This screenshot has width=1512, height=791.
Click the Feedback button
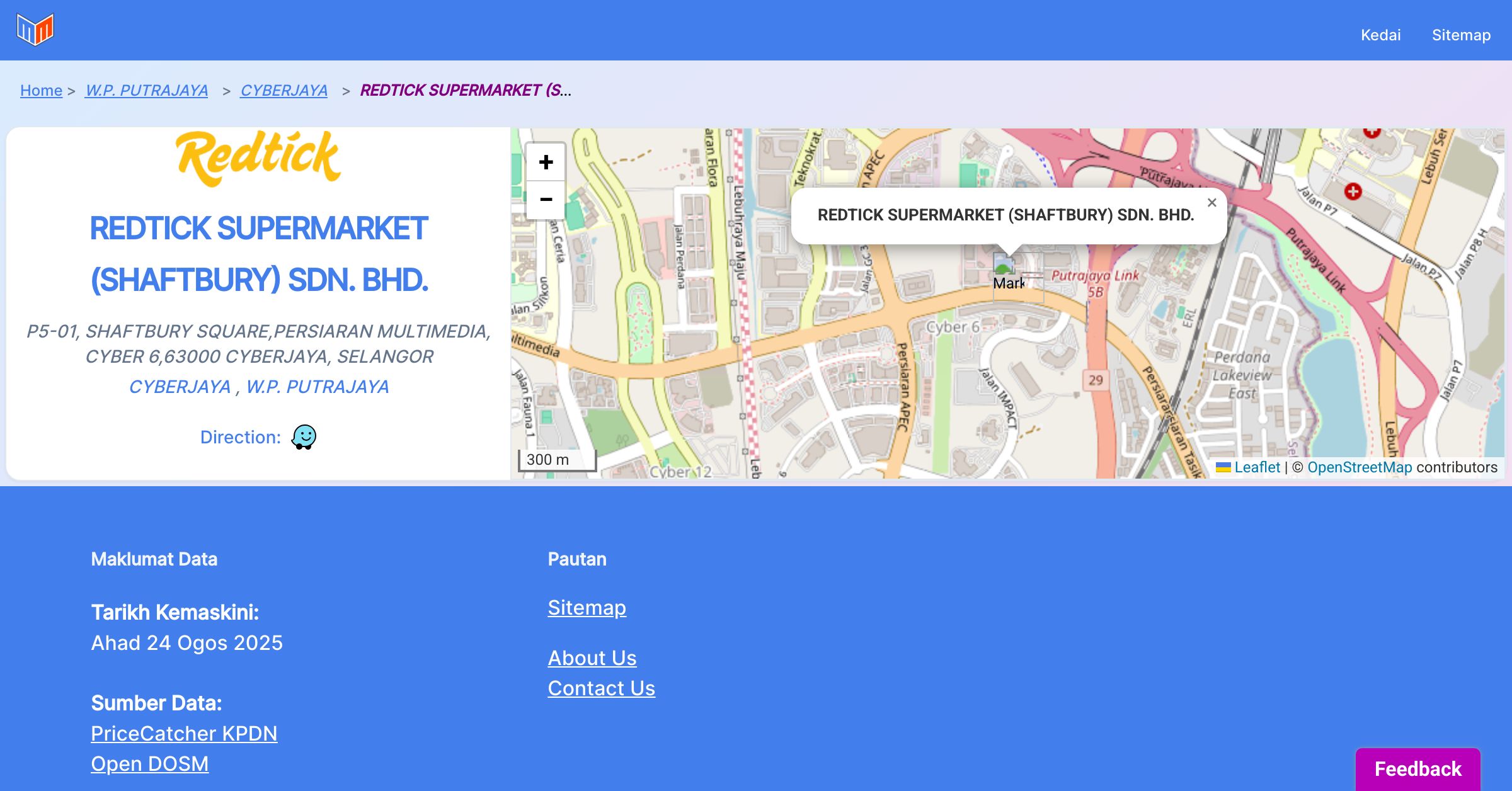click(x=1417, y=769)
